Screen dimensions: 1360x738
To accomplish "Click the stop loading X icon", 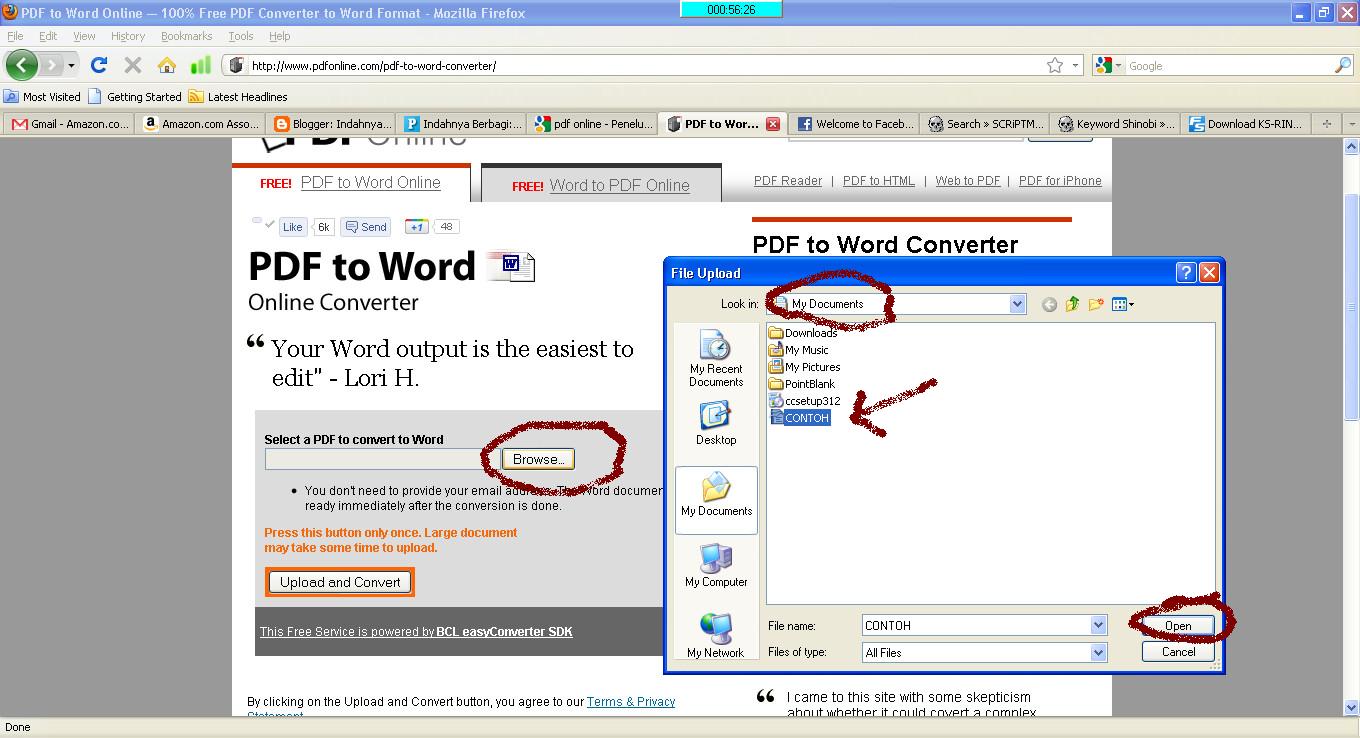I will pos(132,65).
